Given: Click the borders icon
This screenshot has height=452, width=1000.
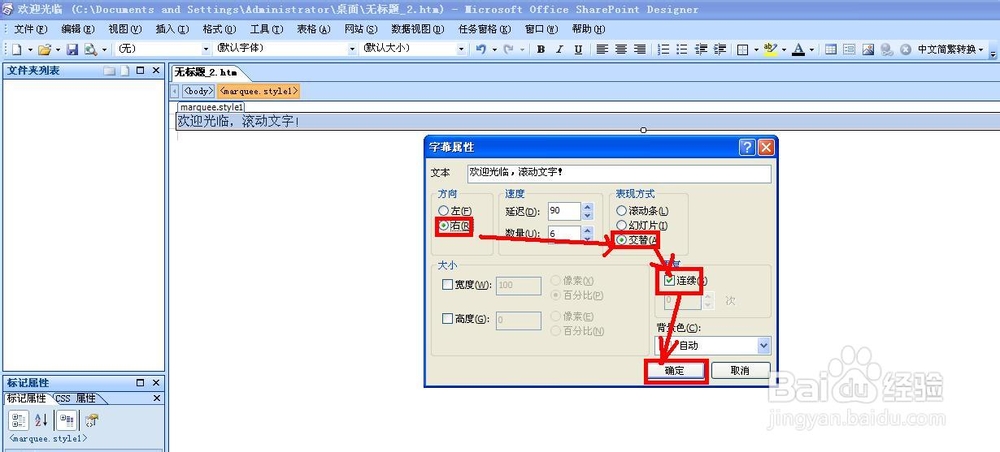Looking at the screenshot, I should (743, 49).
